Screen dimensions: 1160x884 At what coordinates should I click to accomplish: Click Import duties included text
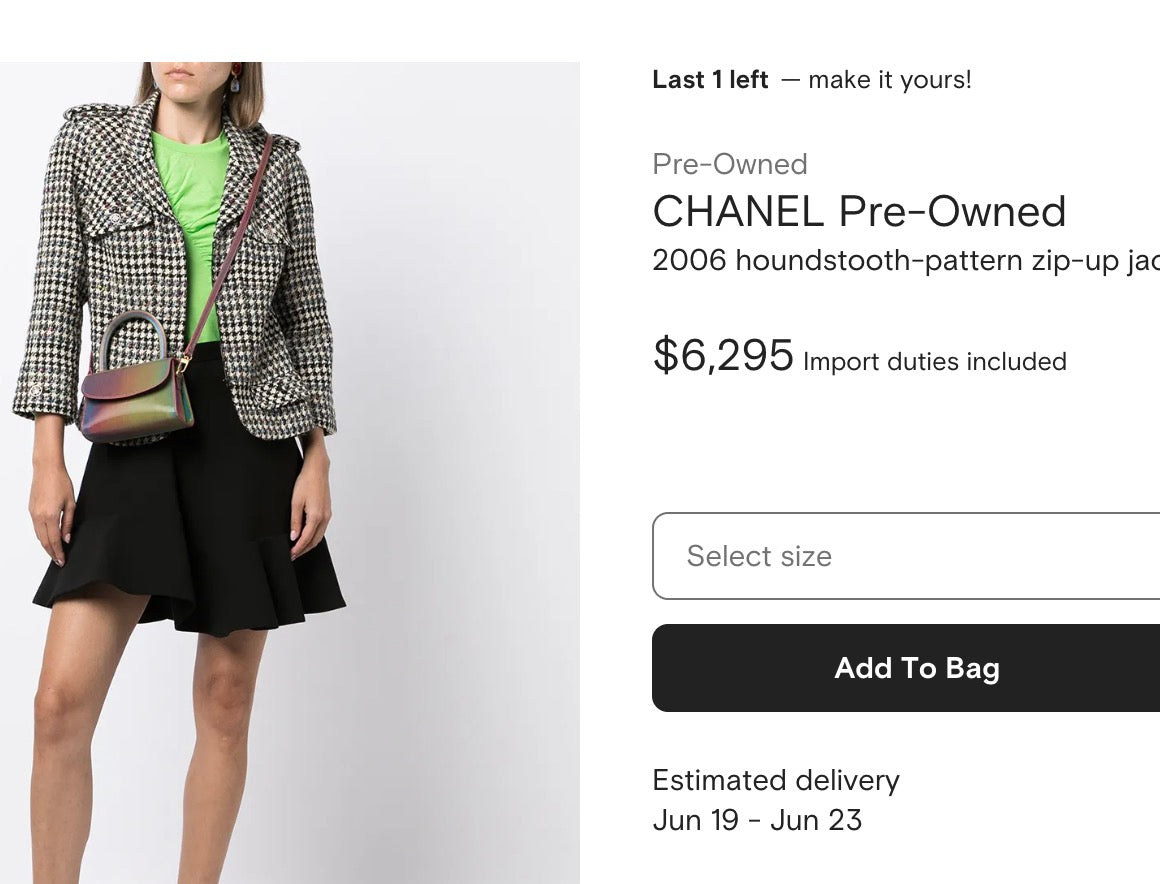point(934,362)
